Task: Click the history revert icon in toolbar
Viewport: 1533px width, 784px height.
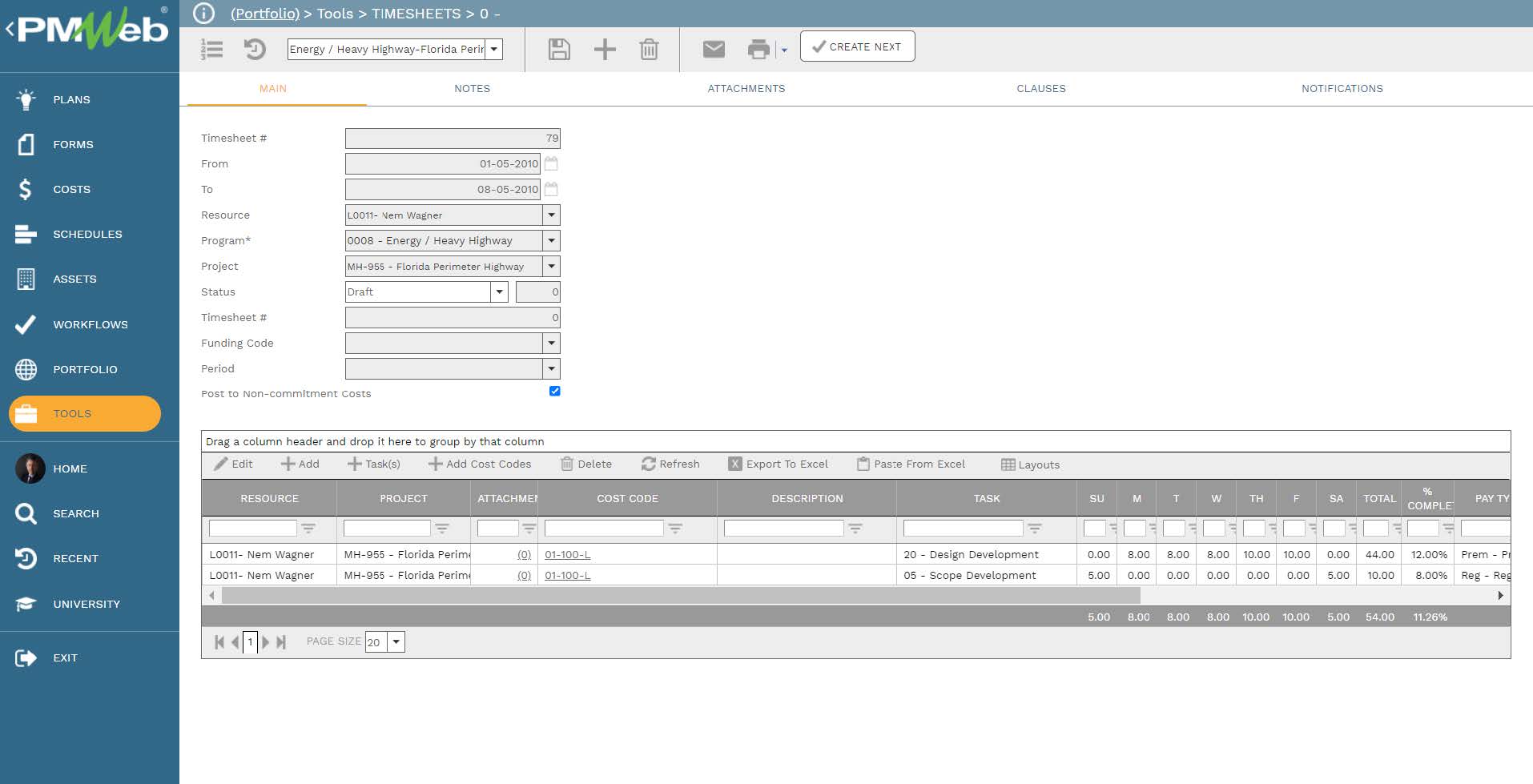Action: coord(255,50)
